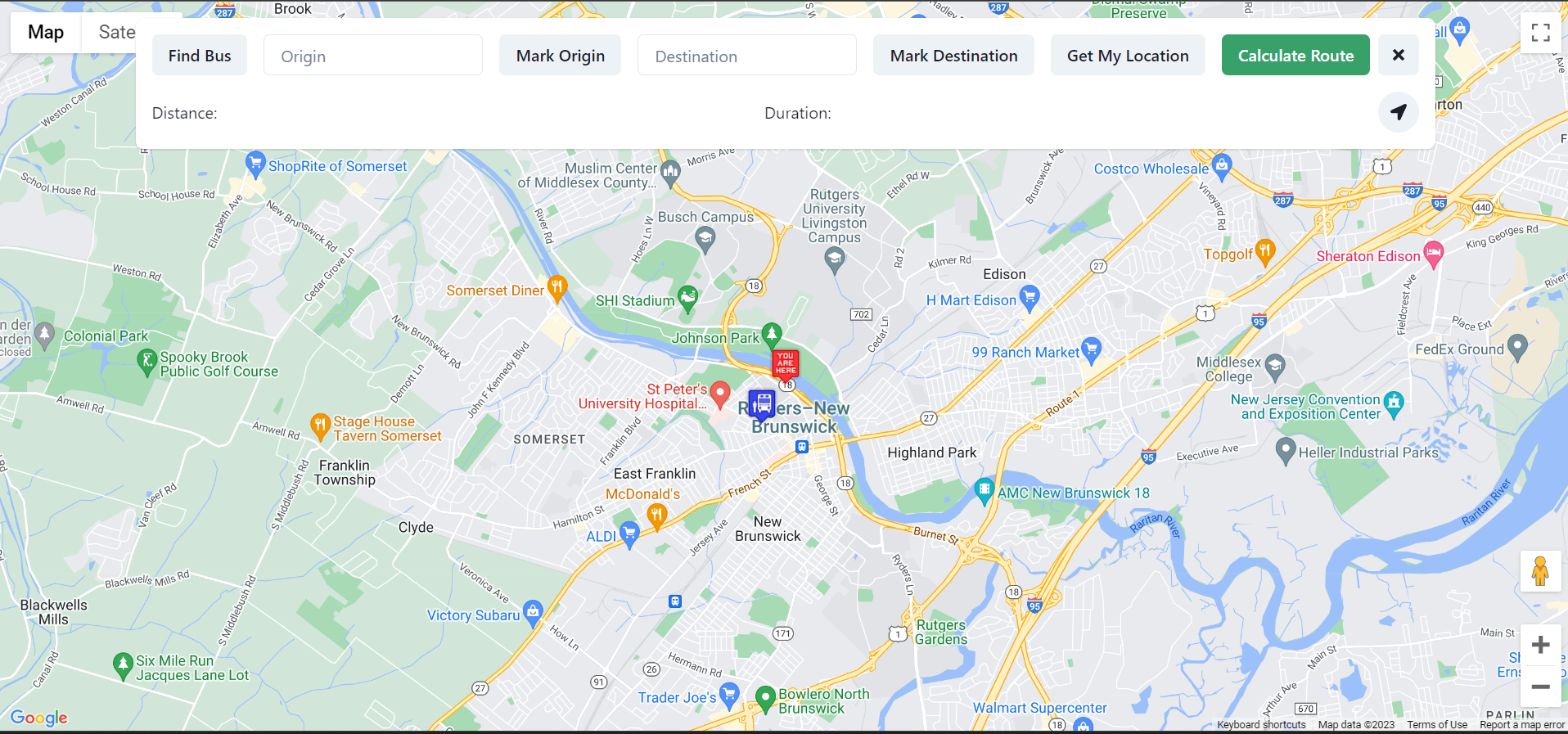Click the SHI Stadium marker
1568x734 pixels.
(x=688, y=298)
